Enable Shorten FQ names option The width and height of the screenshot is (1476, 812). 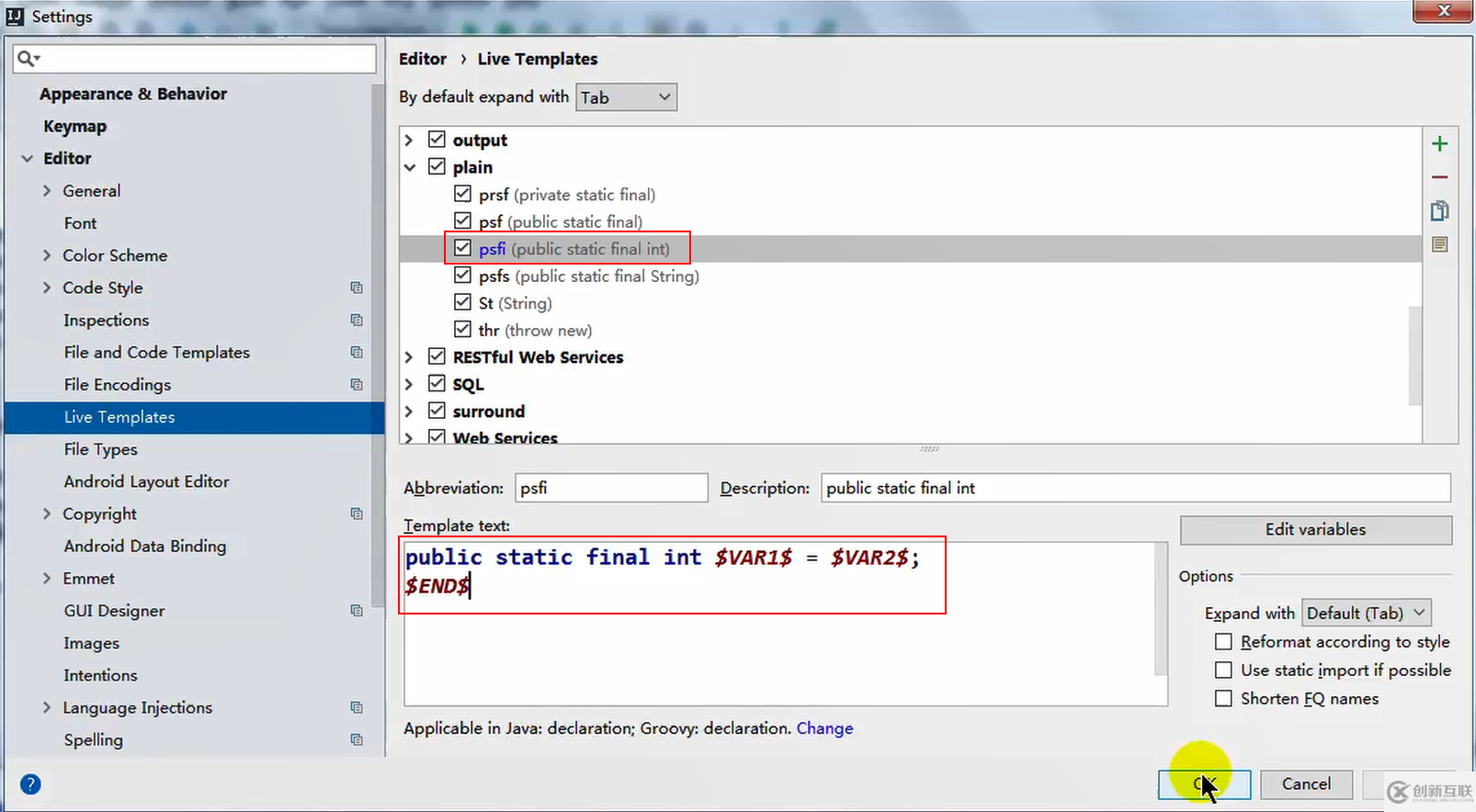1223,698
